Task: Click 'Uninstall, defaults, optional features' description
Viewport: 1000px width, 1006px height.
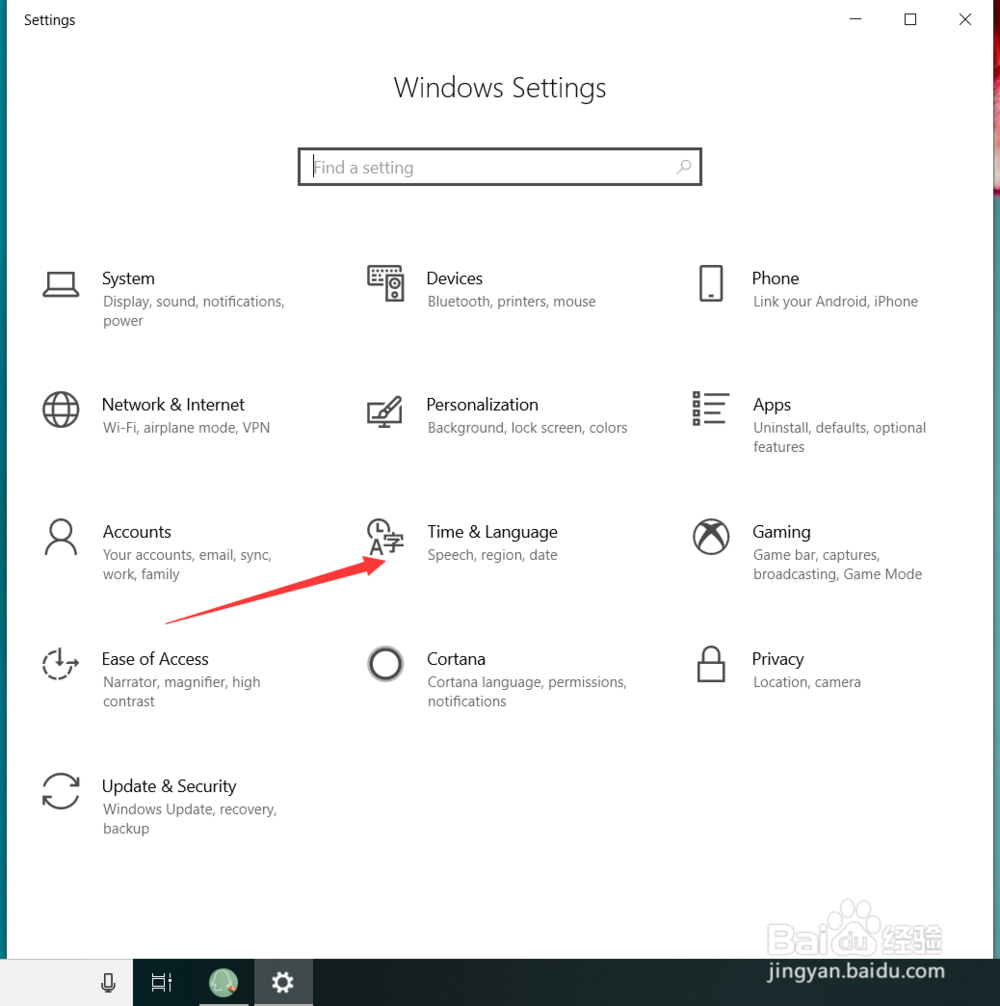Action: click(x=839, y=437)
